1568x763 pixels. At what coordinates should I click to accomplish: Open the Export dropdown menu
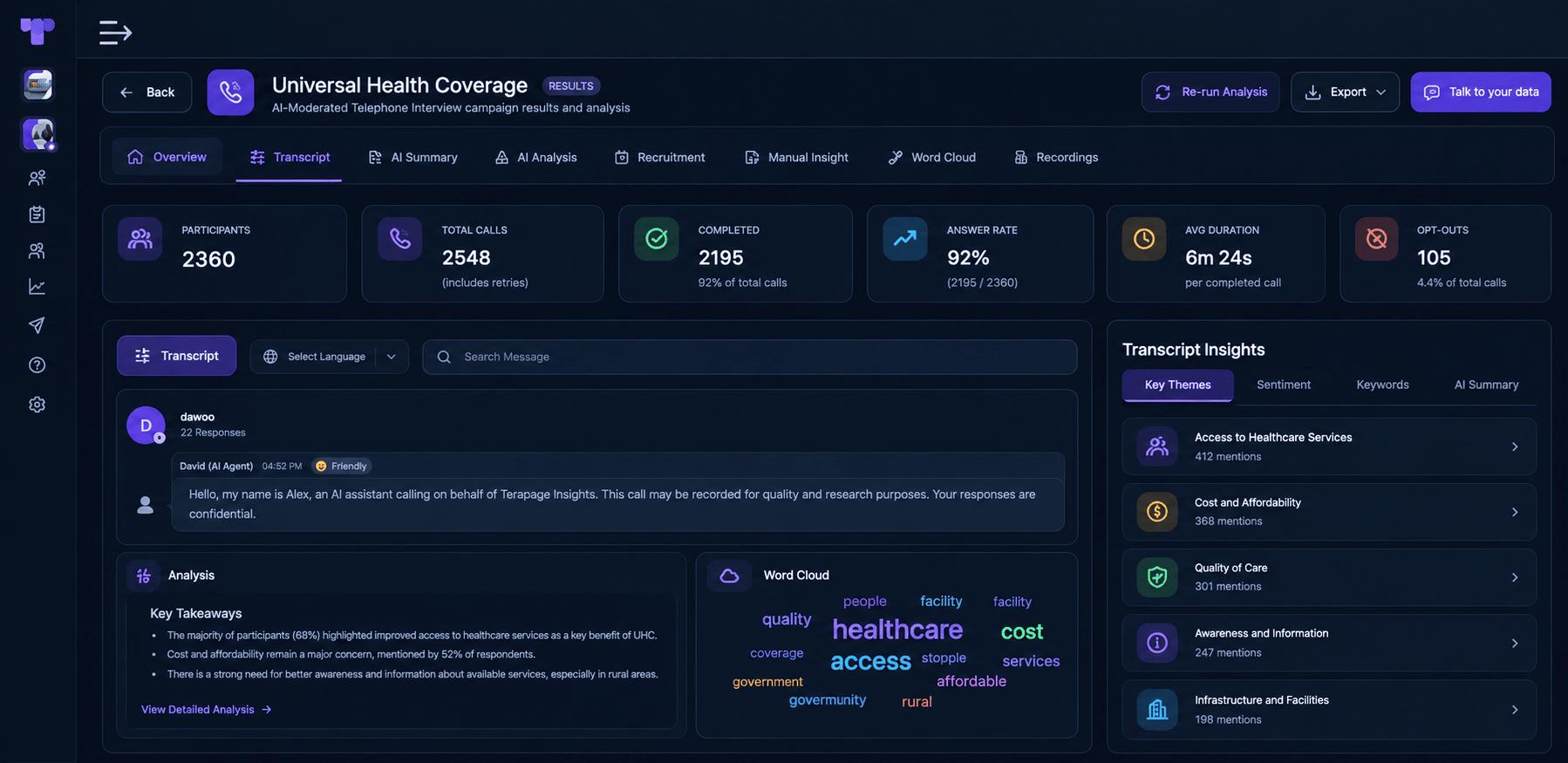point(1345,92)
